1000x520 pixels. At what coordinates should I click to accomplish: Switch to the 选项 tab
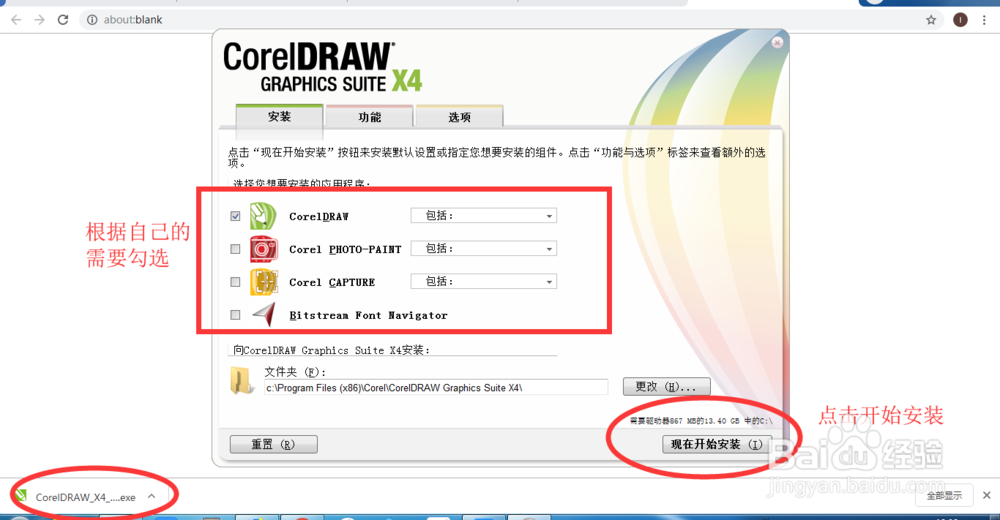click(x=459, y=117)
